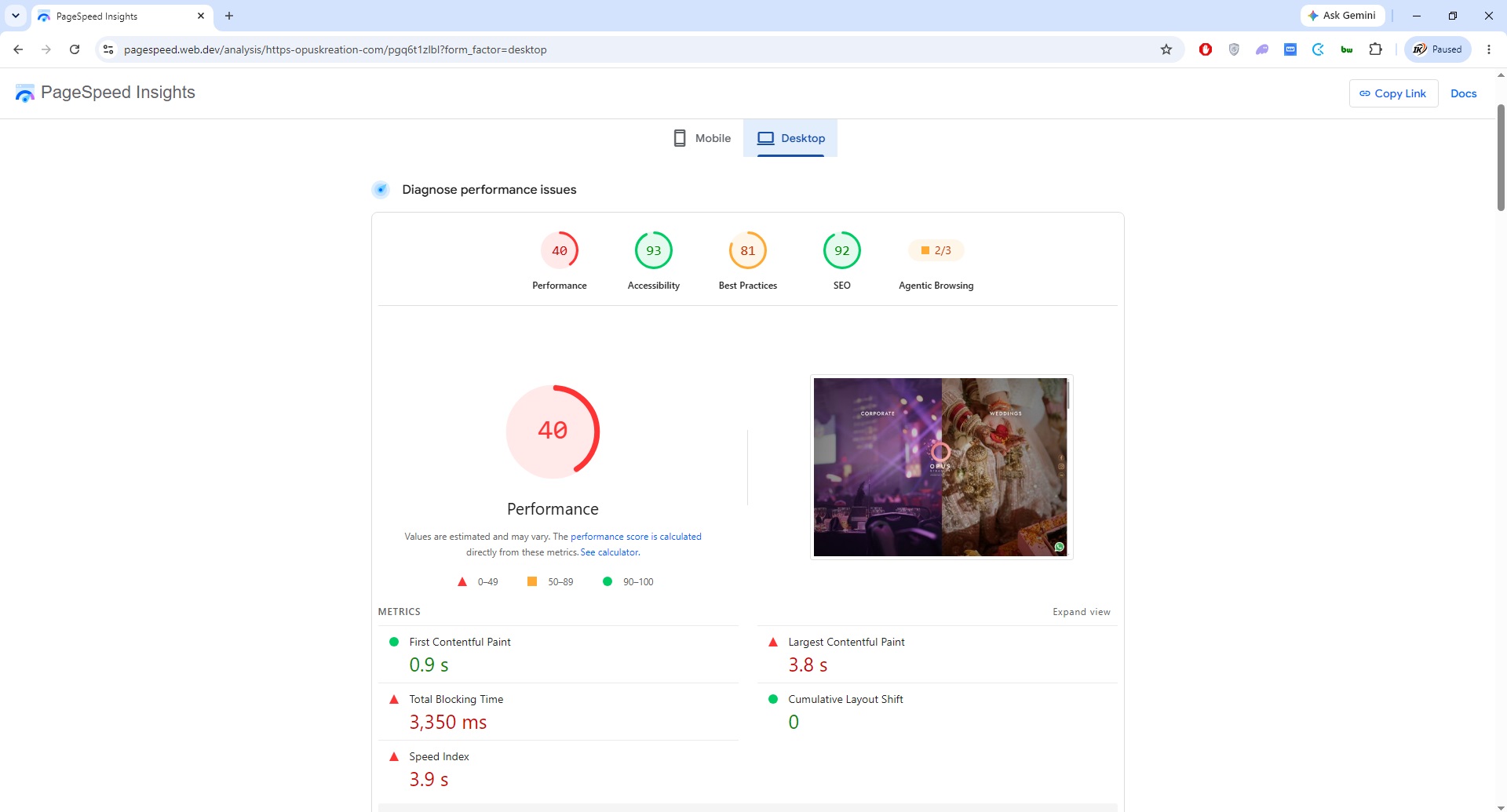The image size is (1507, 812).
Task: Open a new browser tab
Action: point(229,16)
